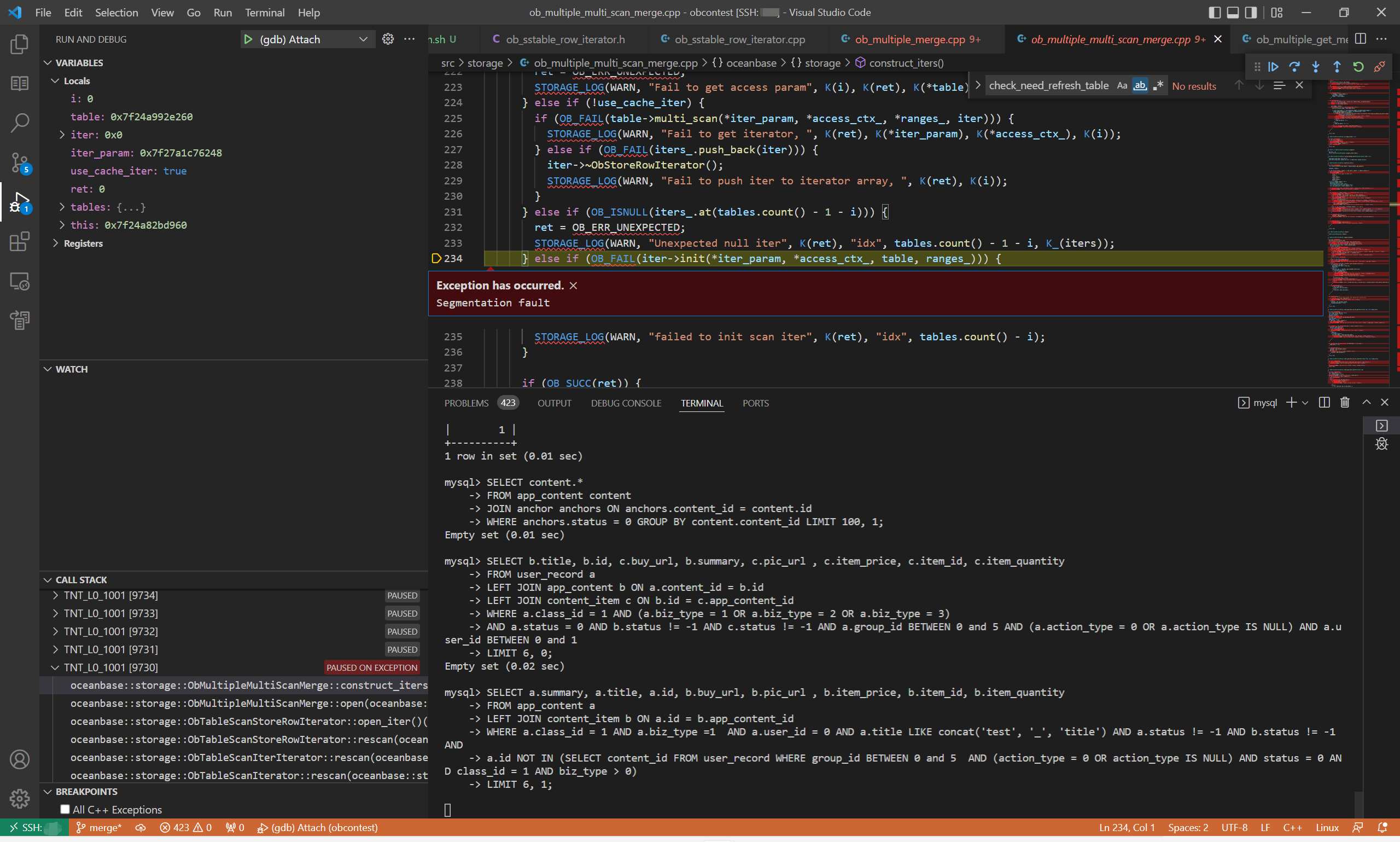Disconnect the debugger
This screenshot has width=1400, height=842.
click(x=1380, y=67)
